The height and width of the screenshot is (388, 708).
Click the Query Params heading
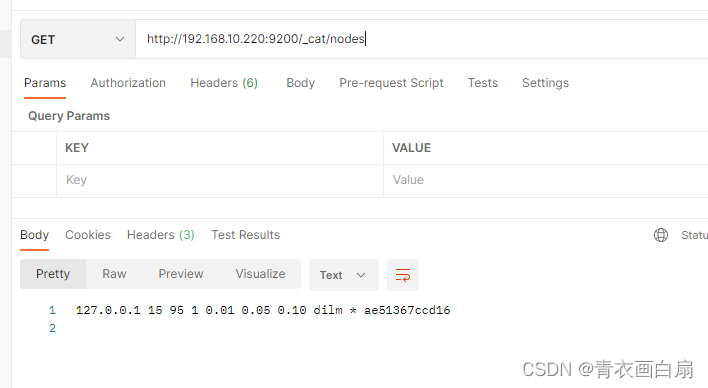point(69,116)
